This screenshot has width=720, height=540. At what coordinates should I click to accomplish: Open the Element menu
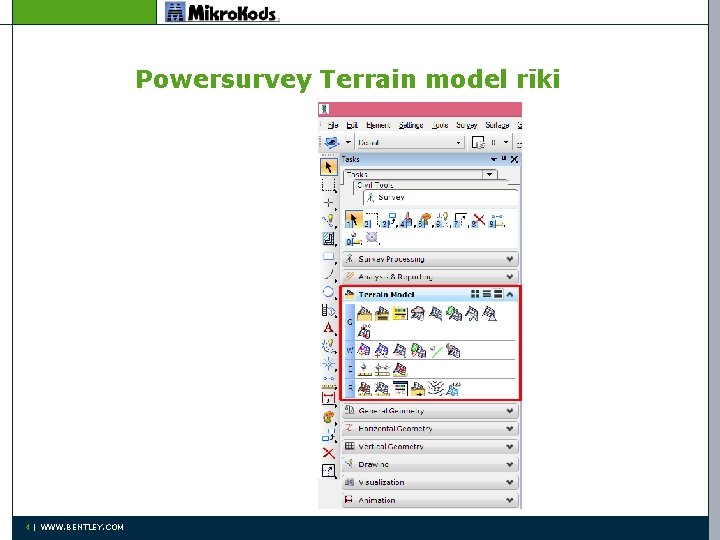pyautogui.click(x=378, y=125)
